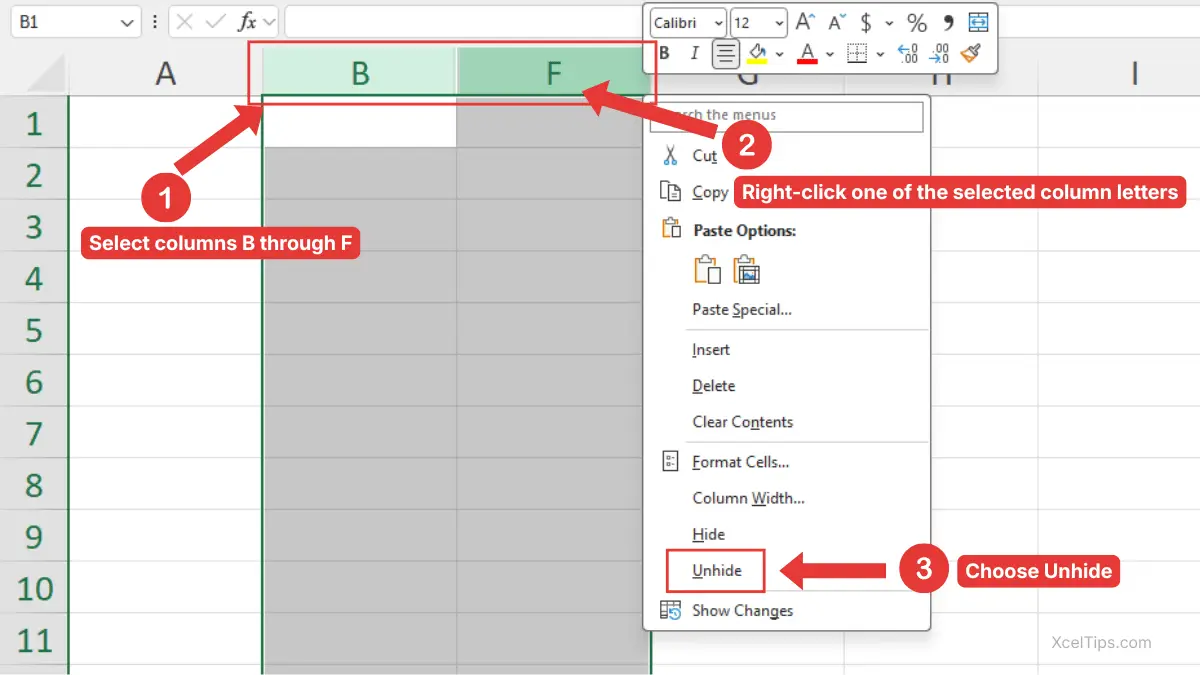The height and width of the screenshot is (675, 1200).
Task: Click Increase Decimal icon
Action: click(x=908, y=54)
